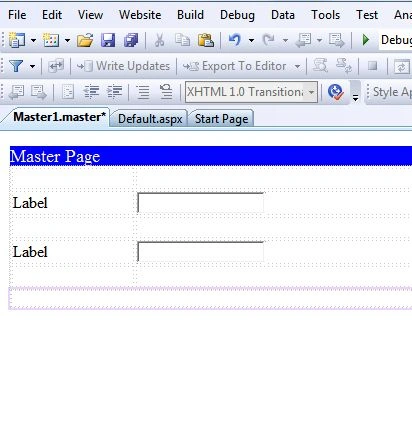The width and height of the screenshot is (412, 435).
Task: Click the refresh icon in data toolbar
Action: 401,66
